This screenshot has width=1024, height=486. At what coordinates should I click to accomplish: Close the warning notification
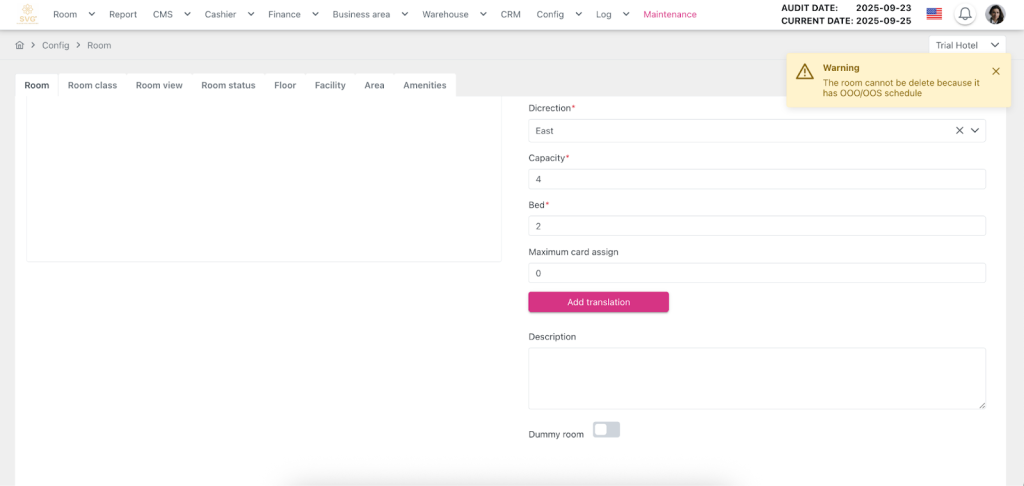(995, 71)
